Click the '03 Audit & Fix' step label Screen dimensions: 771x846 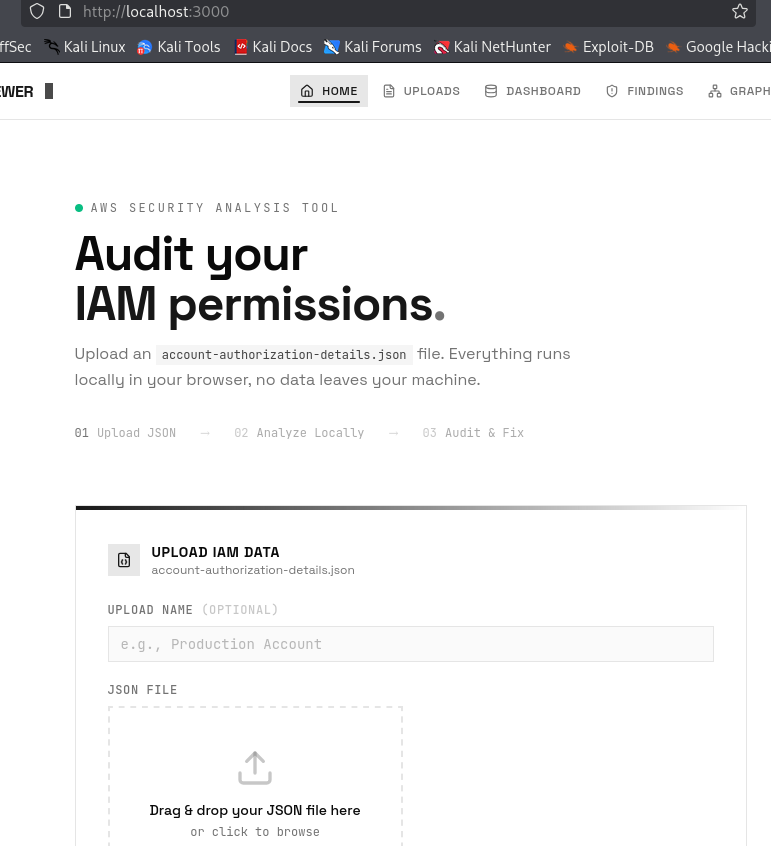click(473, 433)
